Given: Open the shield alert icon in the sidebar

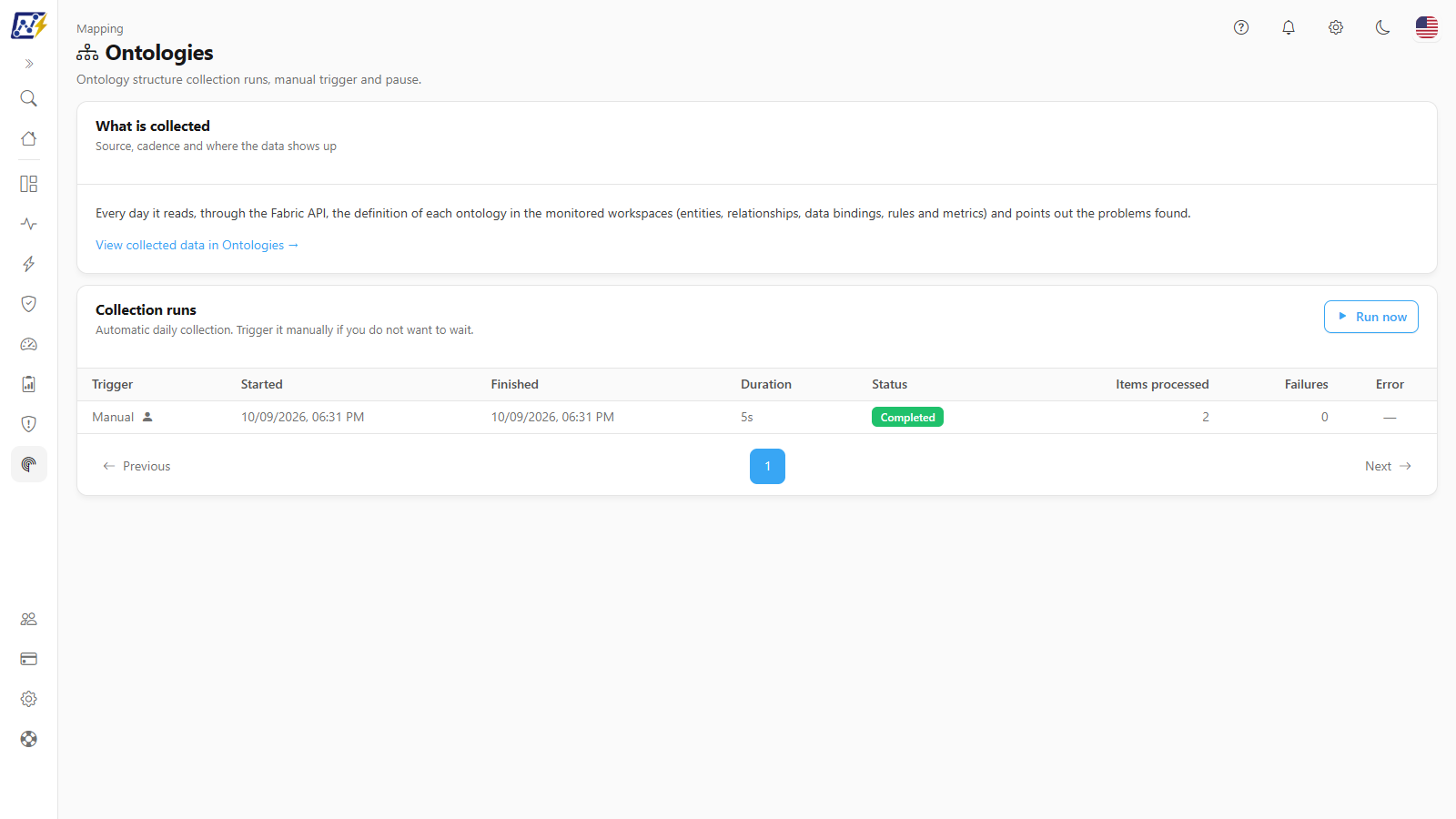Looking at the screenshot, I should point(29,424).
